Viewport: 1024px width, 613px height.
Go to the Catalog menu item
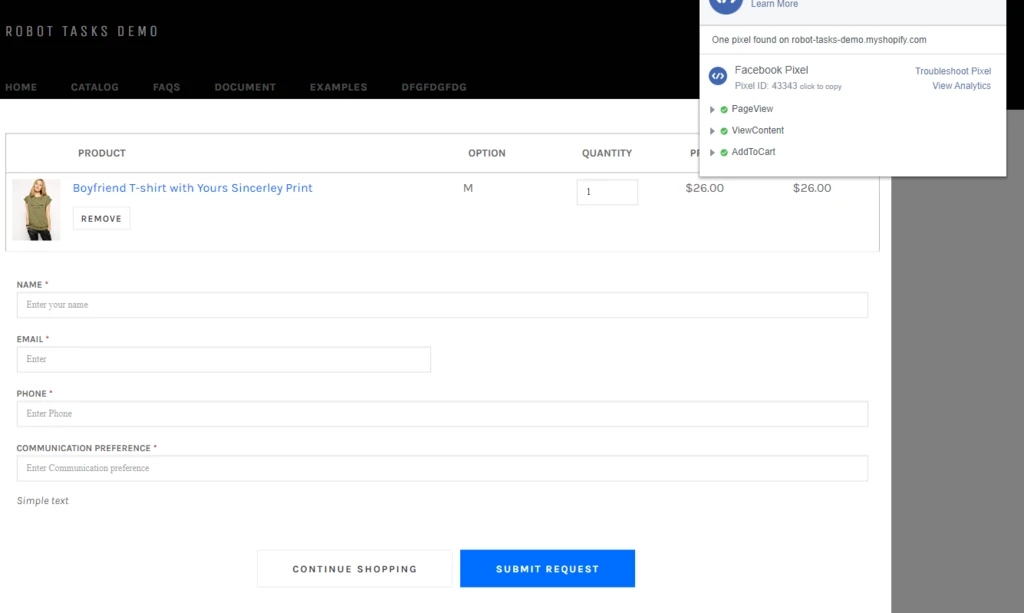pyautogui.click(x=94, y=87)
